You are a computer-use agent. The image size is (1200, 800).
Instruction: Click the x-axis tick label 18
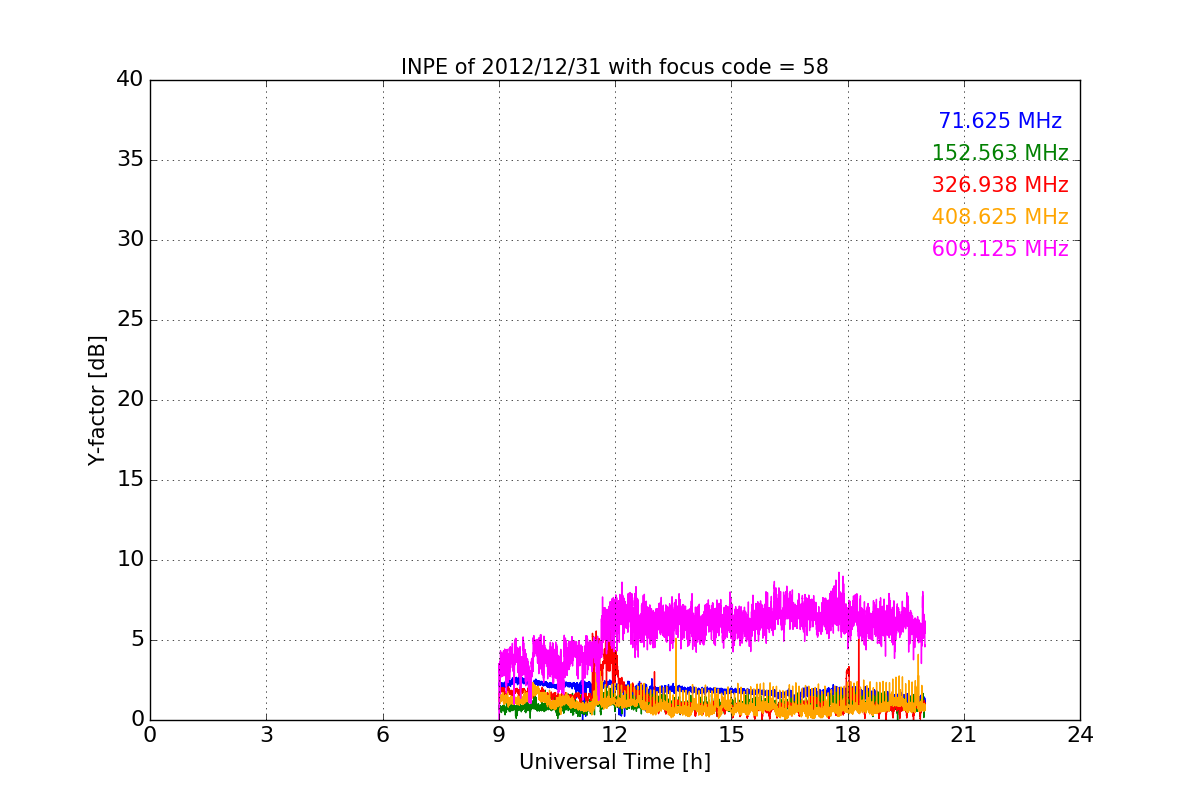coord(847,735)
